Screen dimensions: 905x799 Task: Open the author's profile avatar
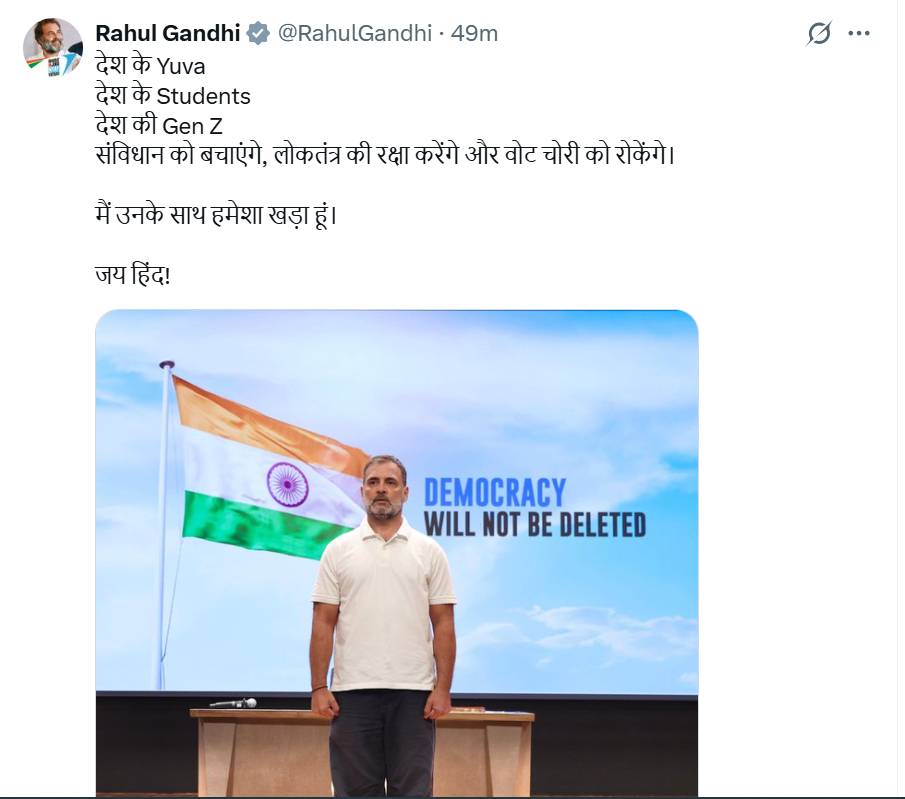52,47
